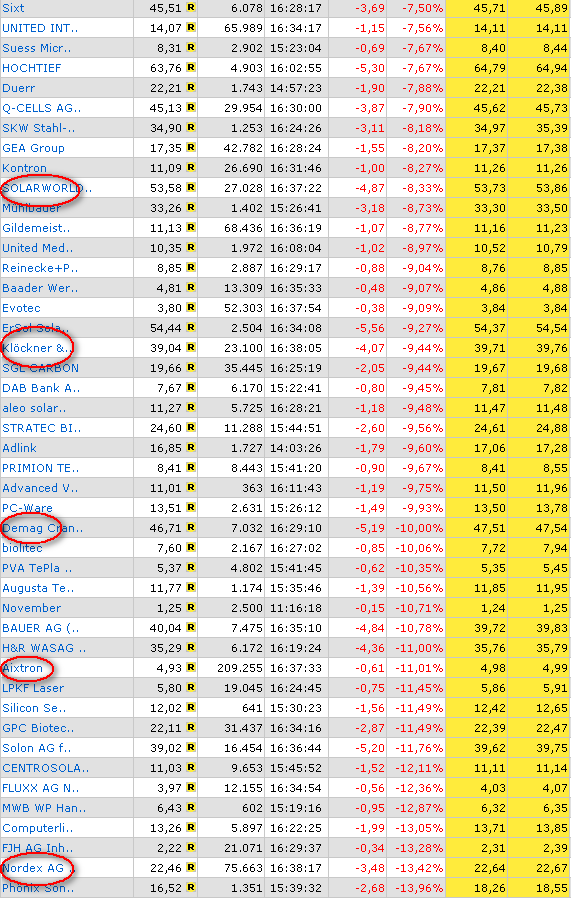
Task: Open the PRIMION TE.. stock link
Action: point(41,468)
